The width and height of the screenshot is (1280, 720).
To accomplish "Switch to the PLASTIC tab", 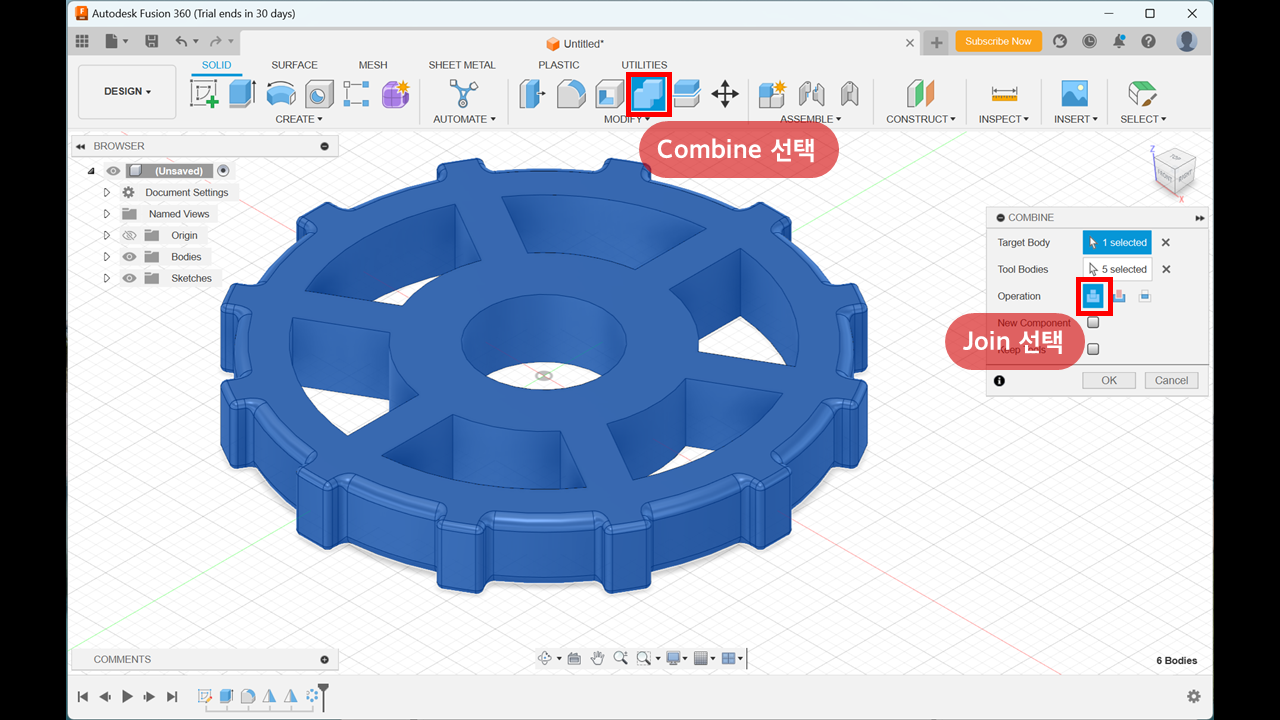I will click(x=559, y=65).
